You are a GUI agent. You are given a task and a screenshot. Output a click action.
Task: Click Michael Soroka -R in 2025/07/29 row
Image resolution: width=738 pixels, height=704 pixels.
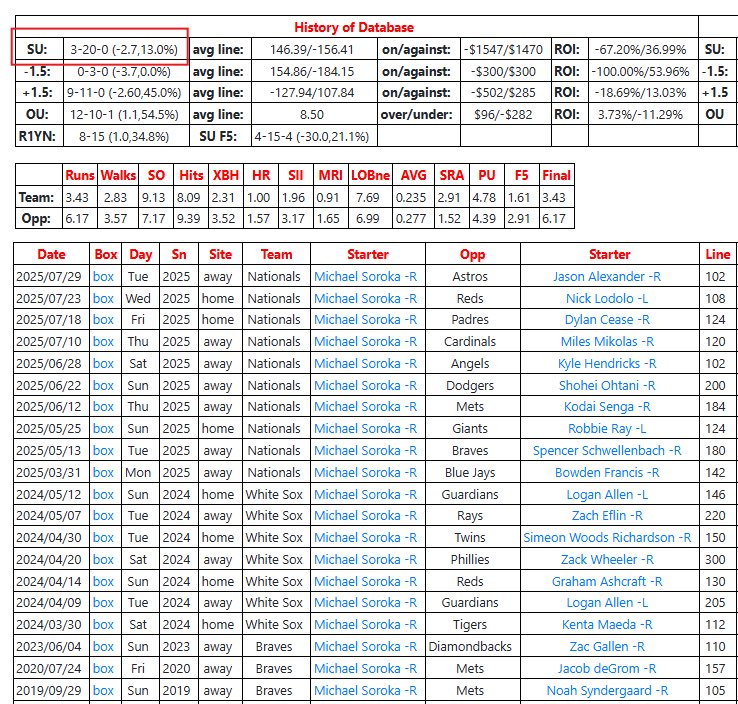pos(365,276)
